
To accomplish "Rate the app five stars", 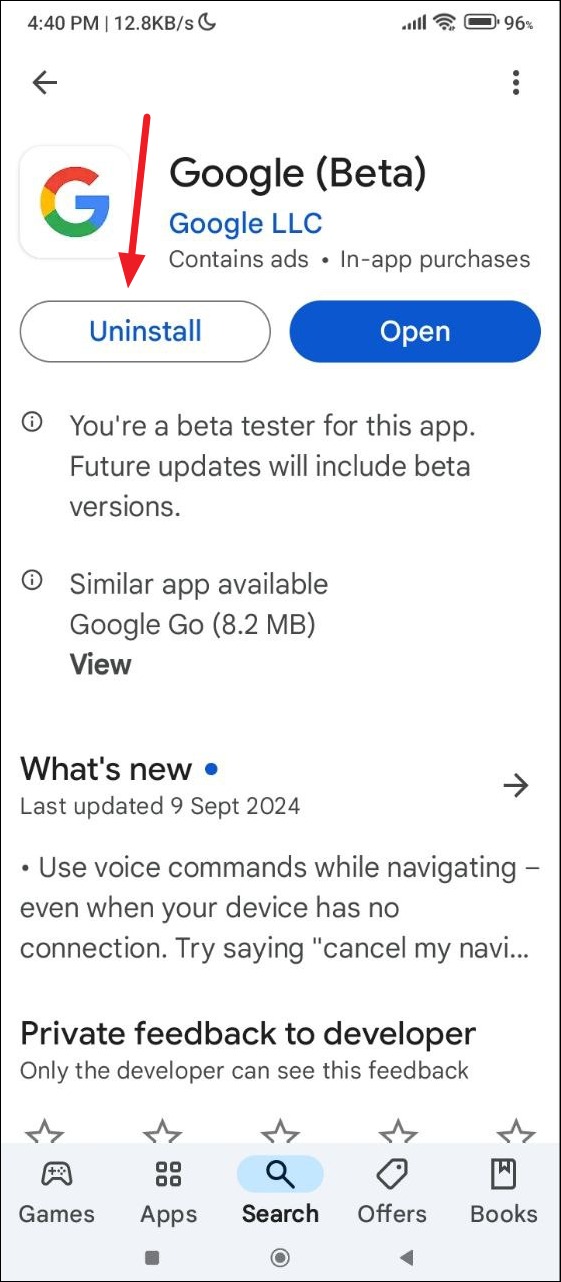I will pyautogui.click(x=516, y=1133).
